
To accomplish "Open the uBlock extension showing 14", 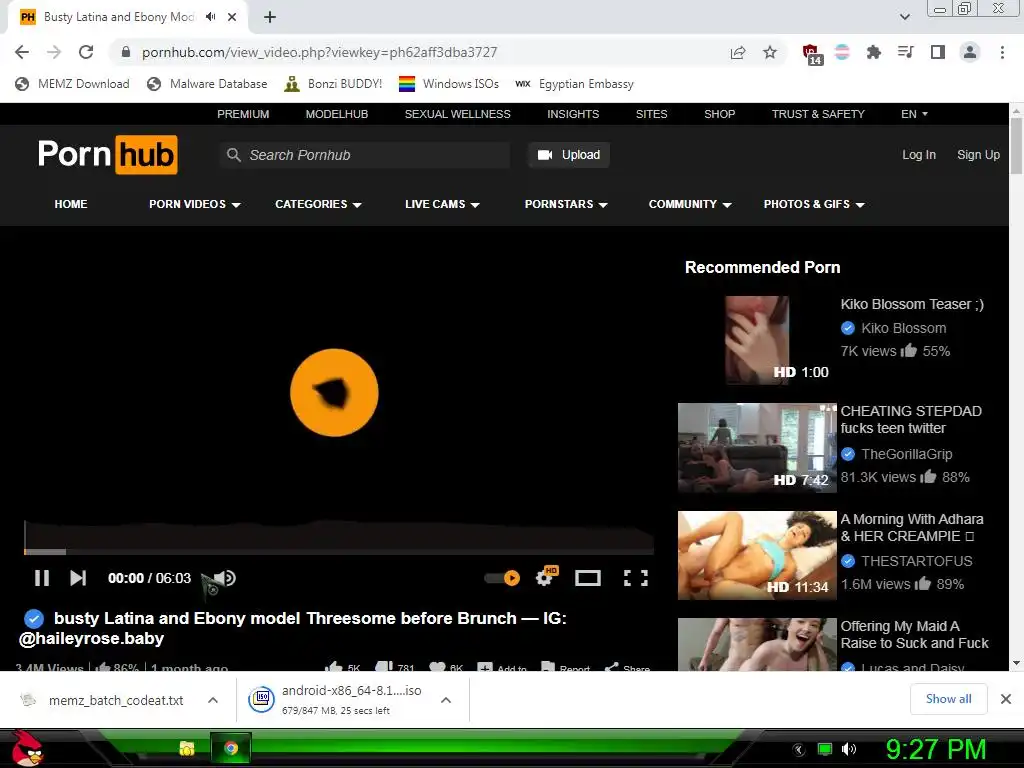I will click(x=811, y=54).
